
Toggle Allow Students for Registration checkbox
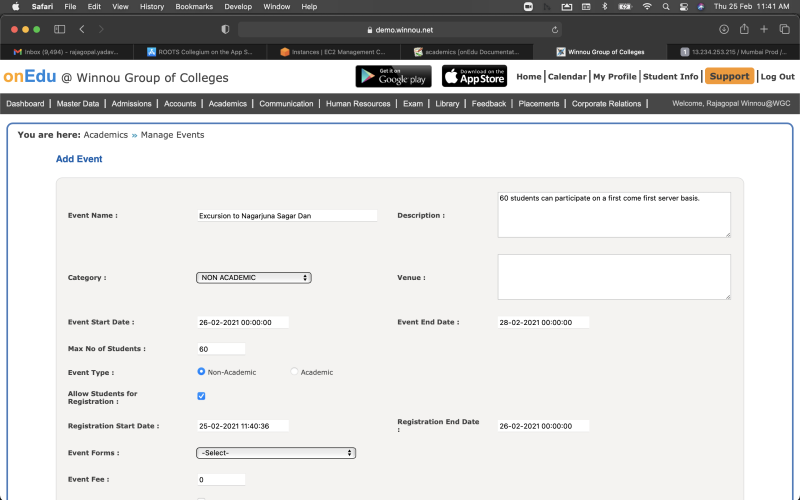201,396
